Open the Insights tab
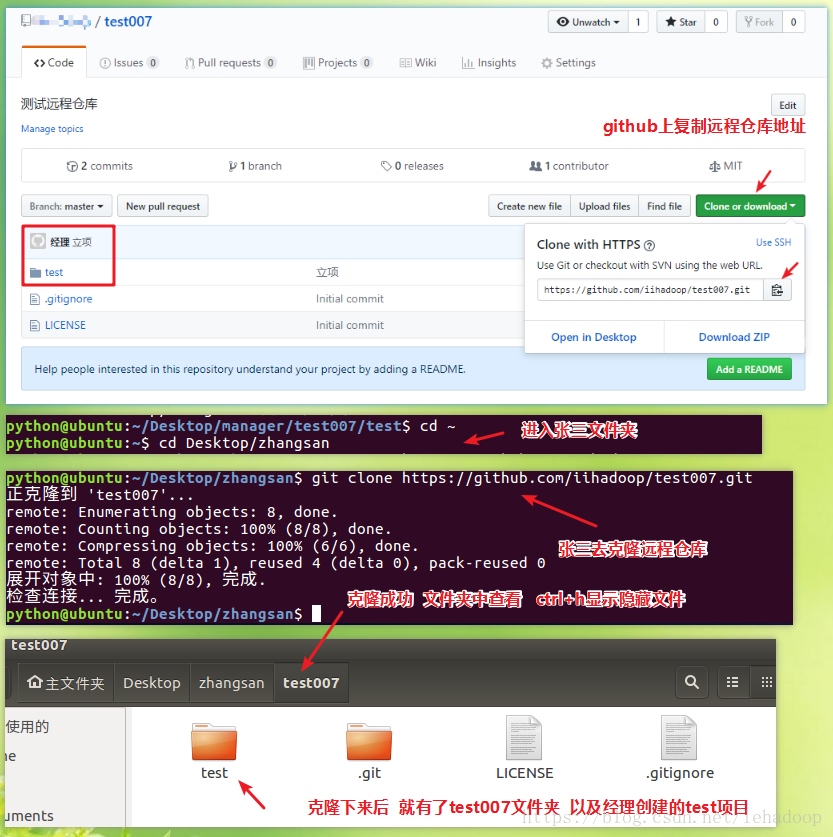833x837 pixels. (x=489, y=62)
